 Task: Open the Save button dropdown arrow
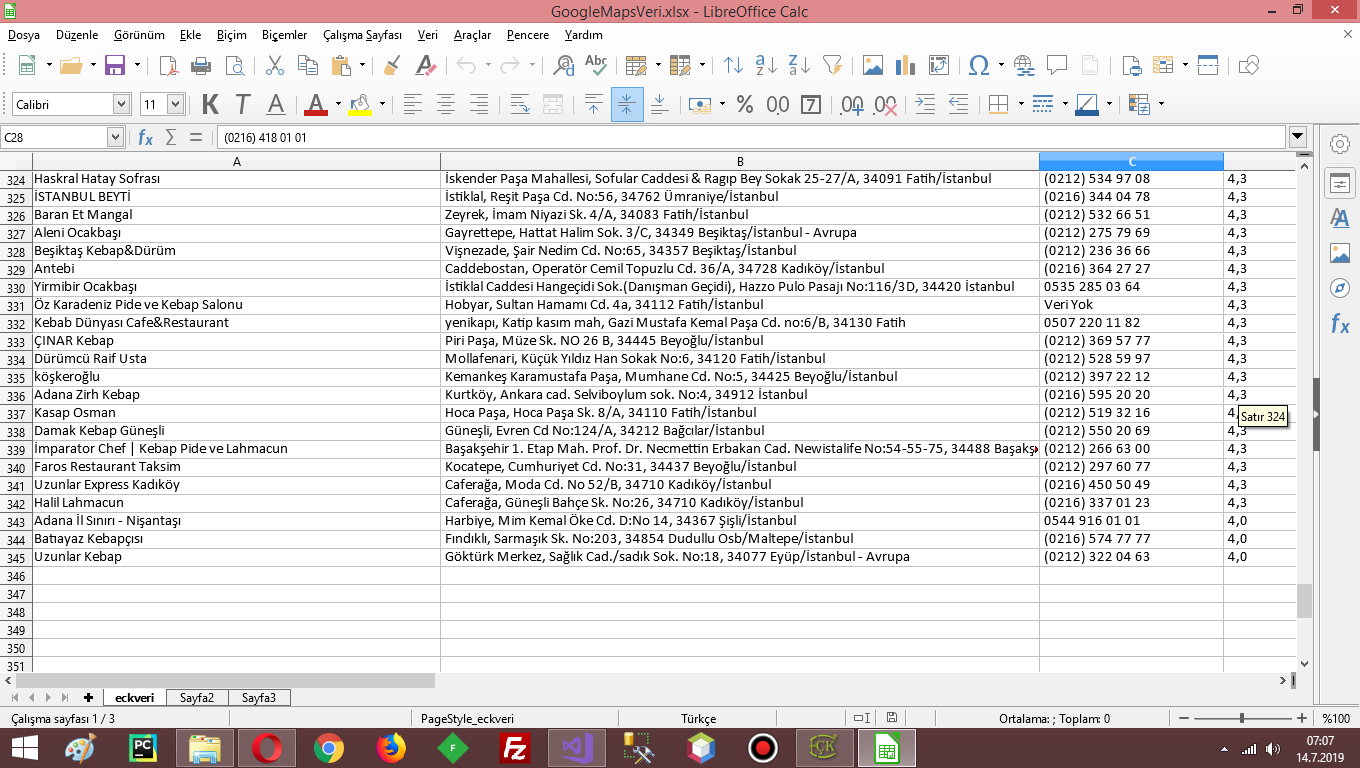click(137, 66)
